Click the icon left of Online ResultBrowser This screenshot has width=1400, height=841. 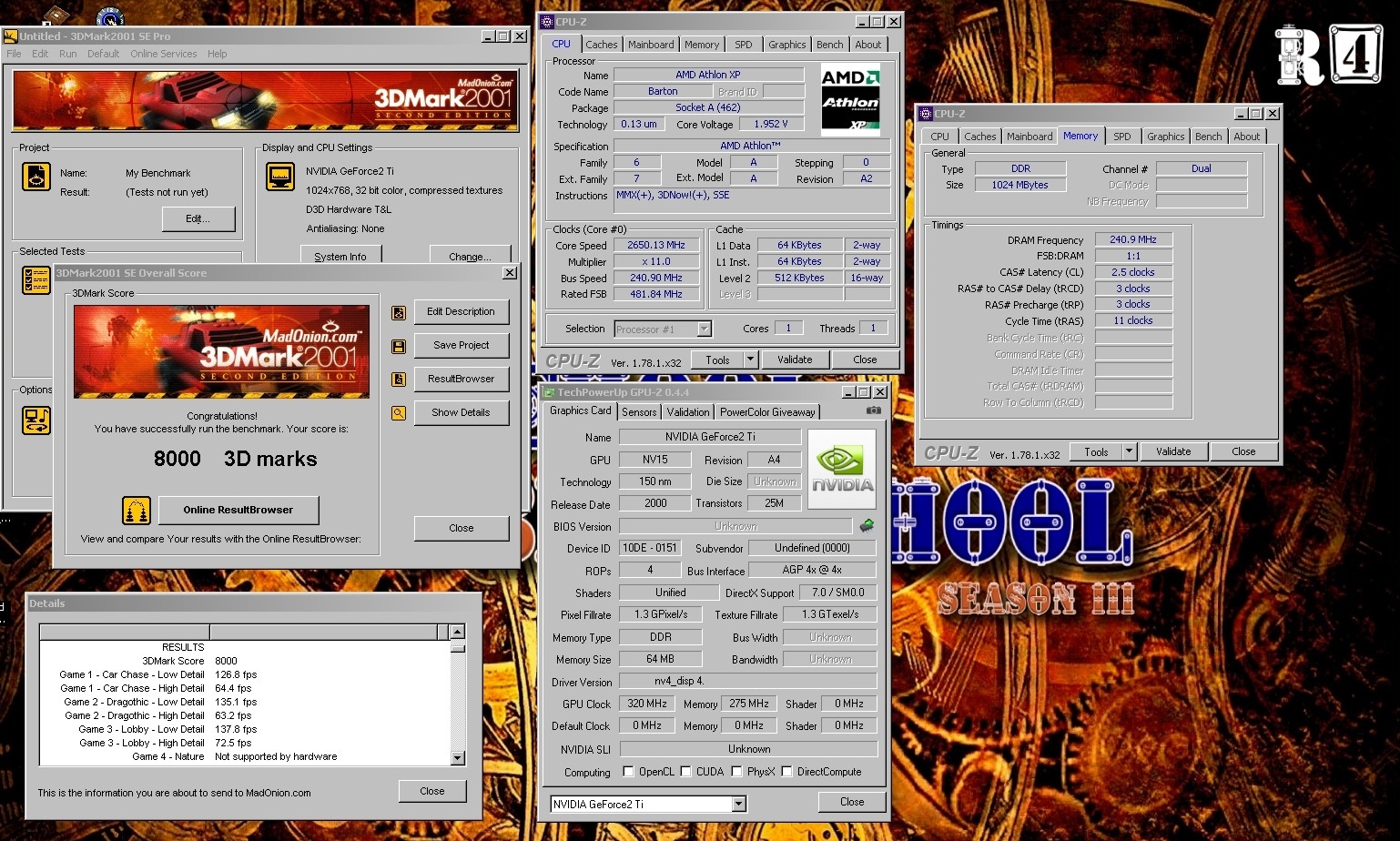click(x=137, y=511)
